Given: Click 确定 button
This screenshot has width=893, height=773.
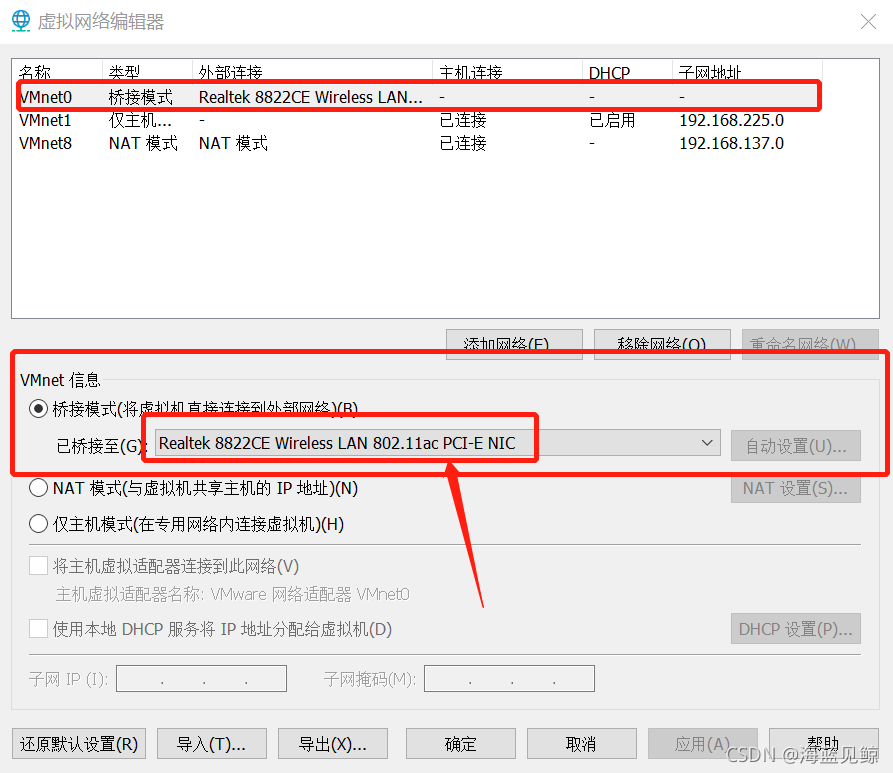Looking at the screenshot, I should point(461,744).
